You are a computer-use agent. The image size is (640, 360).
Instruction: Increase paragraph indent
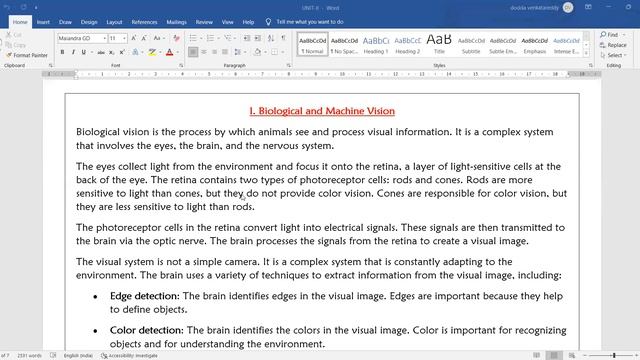click(x=258, y=38)
